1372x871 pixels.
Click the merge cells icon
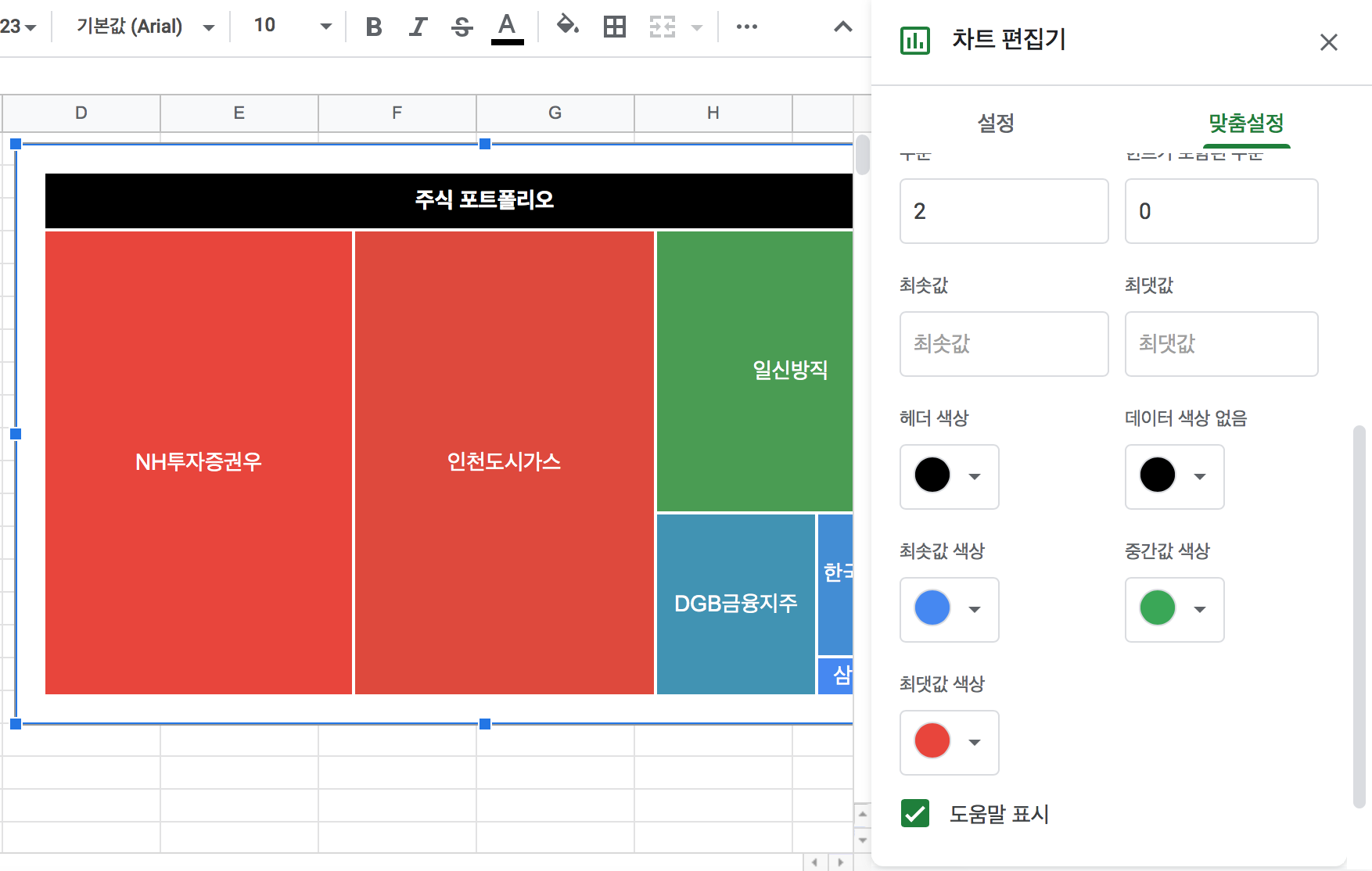[662, 27]
